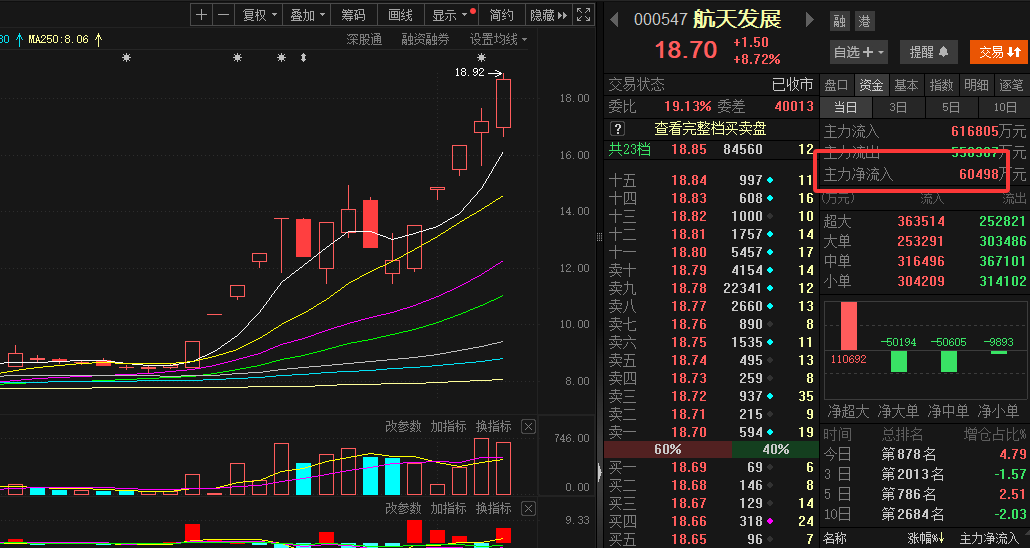1030x548 pixels.
Task: Open the 显示 display dropdown
Action: (x=450, y=15)
